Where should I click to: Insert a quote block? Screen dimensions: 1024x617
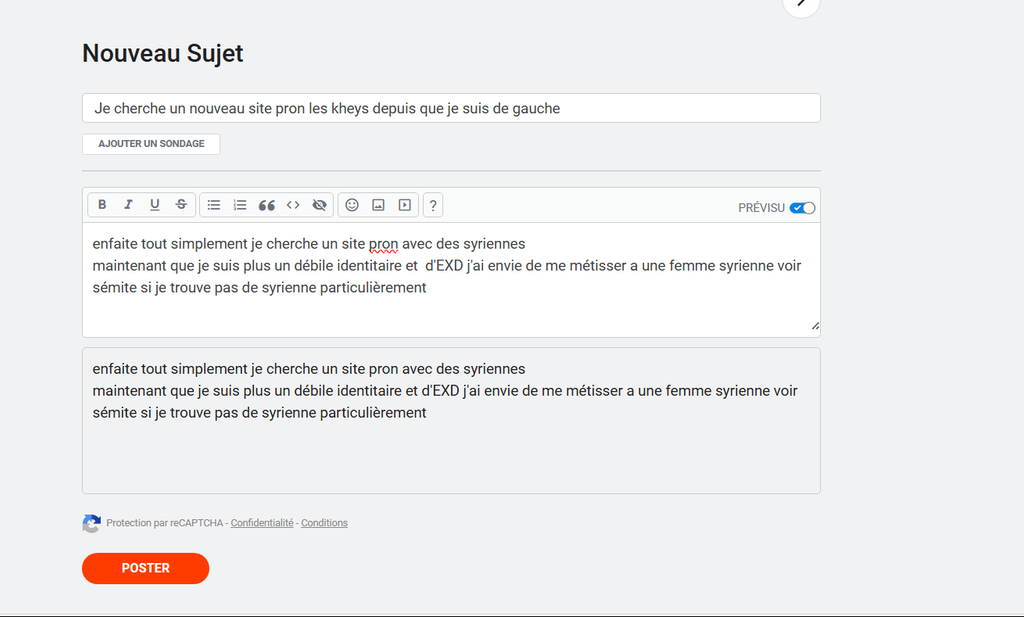267,205
